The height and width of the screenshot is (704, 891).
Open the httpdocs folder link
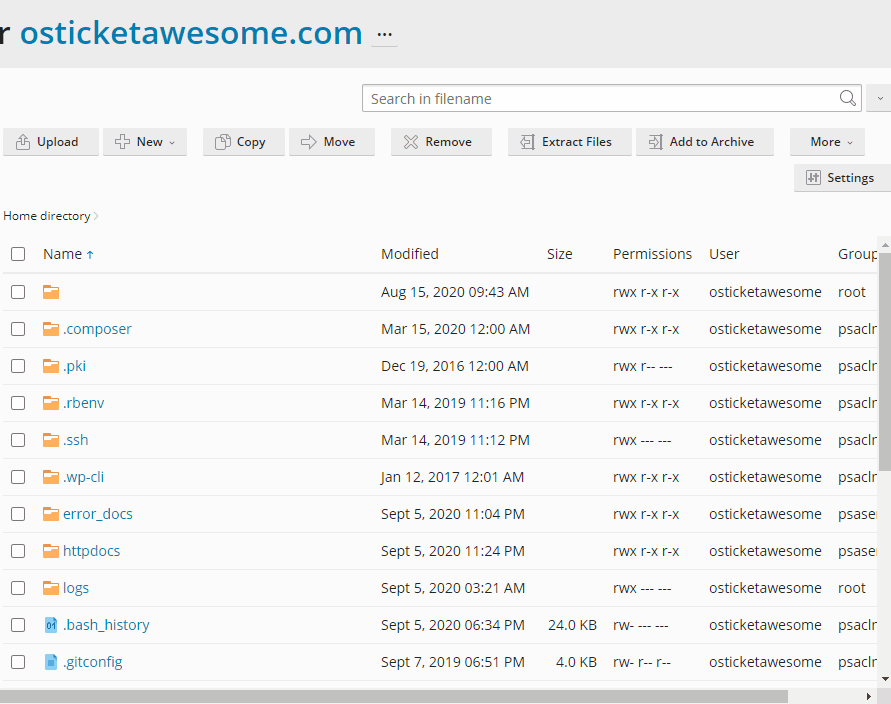91,551
